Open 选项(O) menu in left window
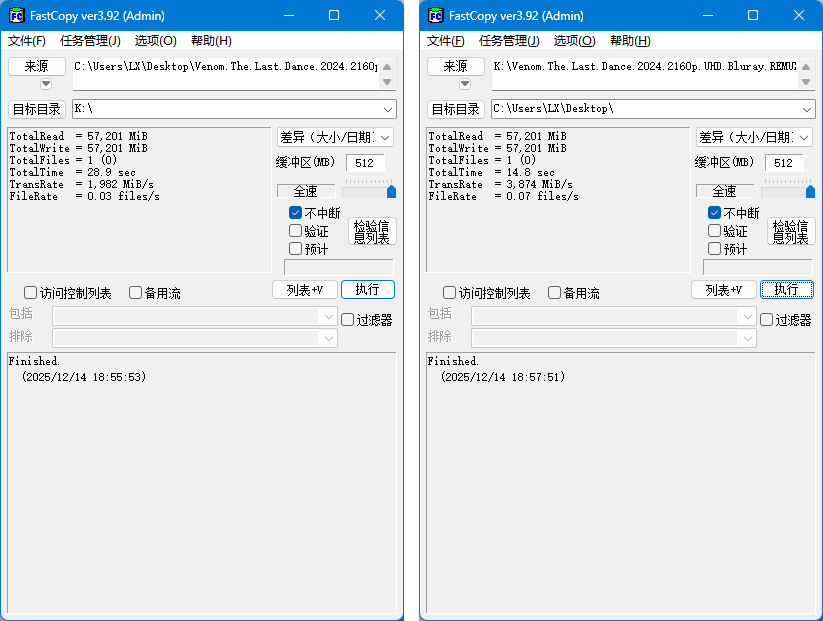823x621 pixels. coord(155,40)
